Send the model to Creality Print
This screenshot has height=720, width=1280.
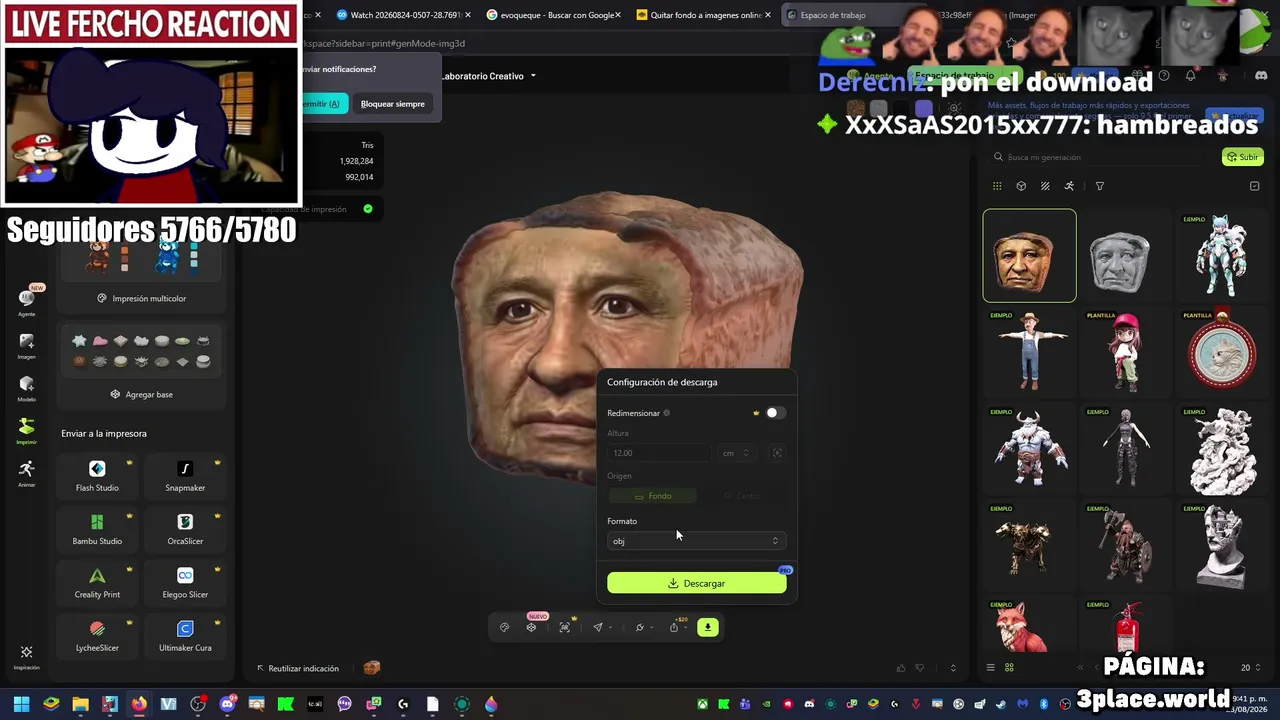[x=97, y=582]
